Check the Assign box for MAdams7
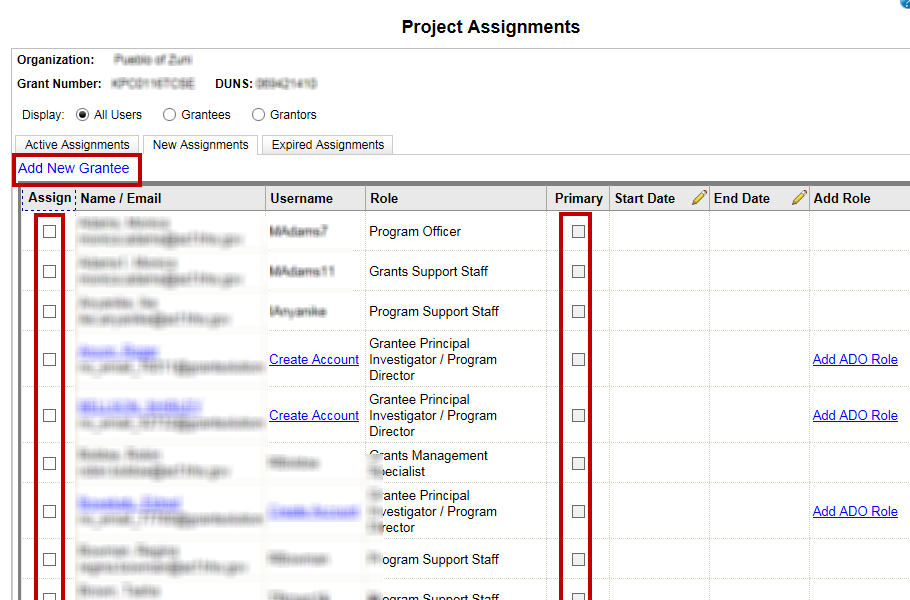The height and width of the screenshot is (600, 910). coord(49,231)
